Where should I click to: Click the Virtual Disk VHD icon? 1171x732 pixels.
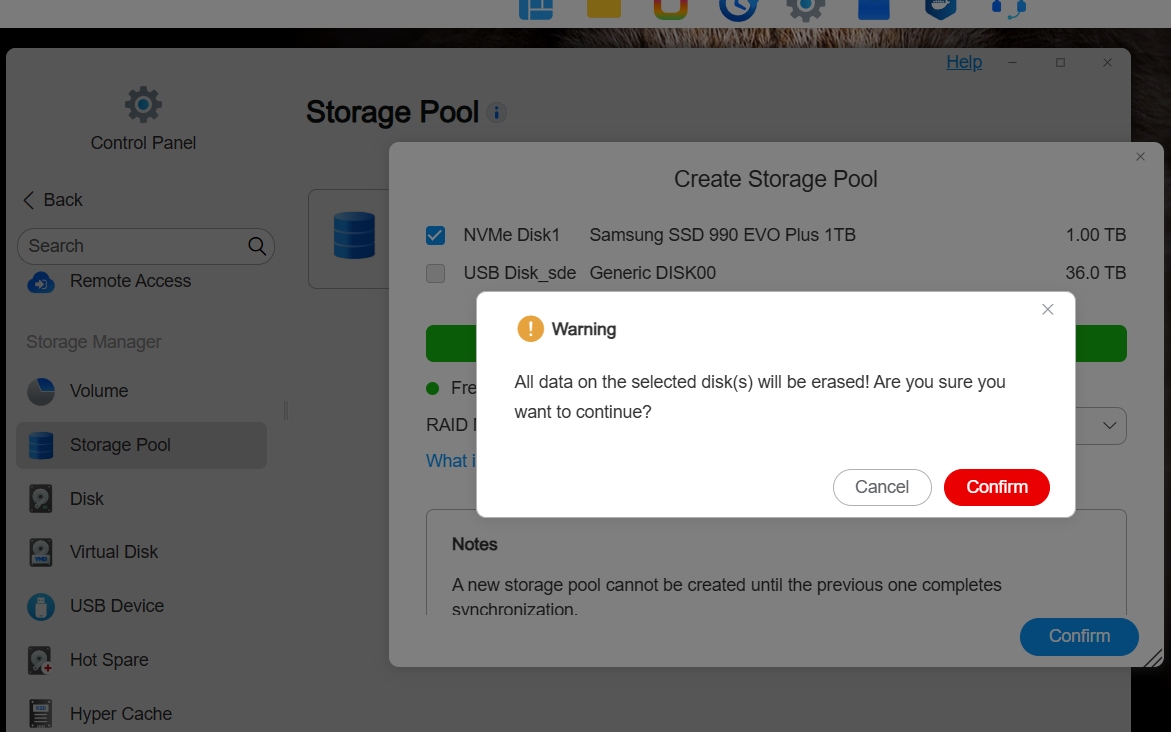[x=41, y=553]
